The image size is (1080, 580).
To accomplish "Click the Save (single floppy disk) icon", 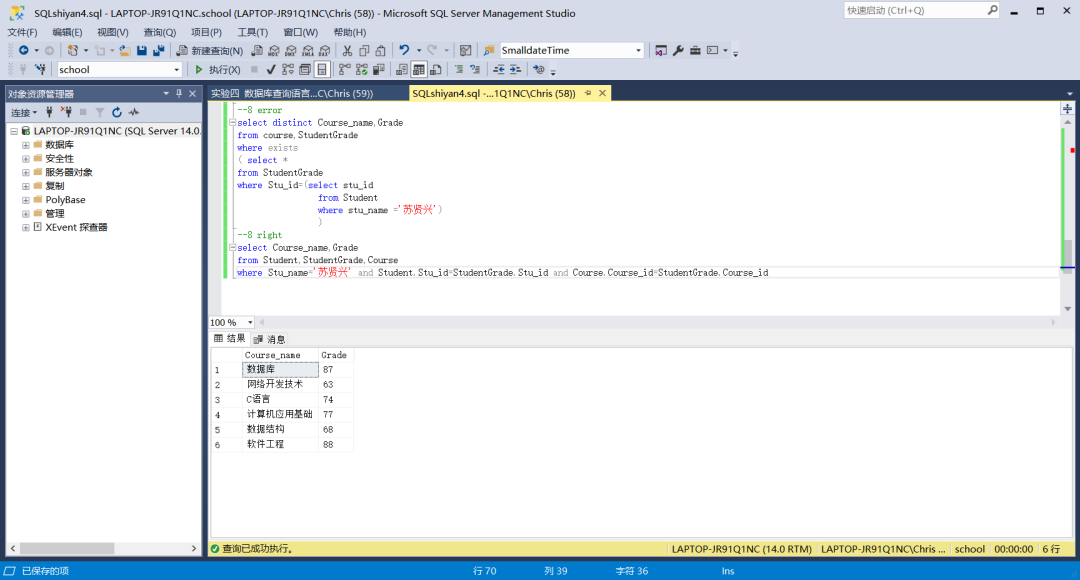I will click(142, 50).
